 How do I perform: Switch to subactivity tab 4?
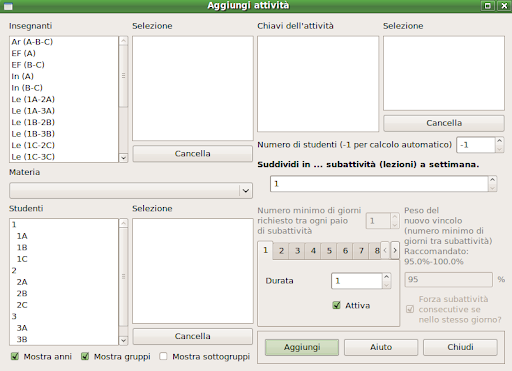313,251
